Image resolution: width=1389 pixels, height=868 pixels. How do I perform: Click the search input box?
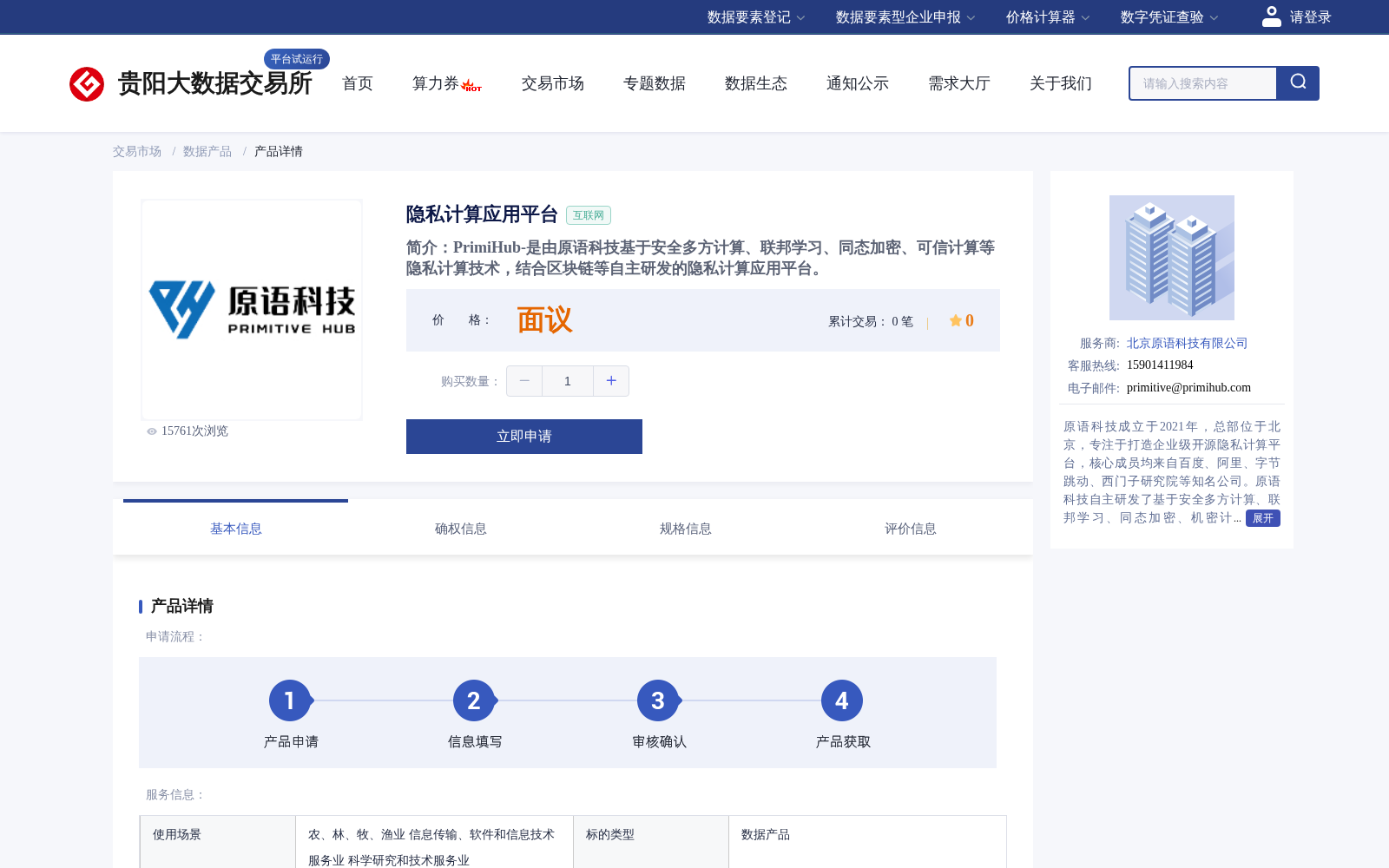pos(1203,83)
